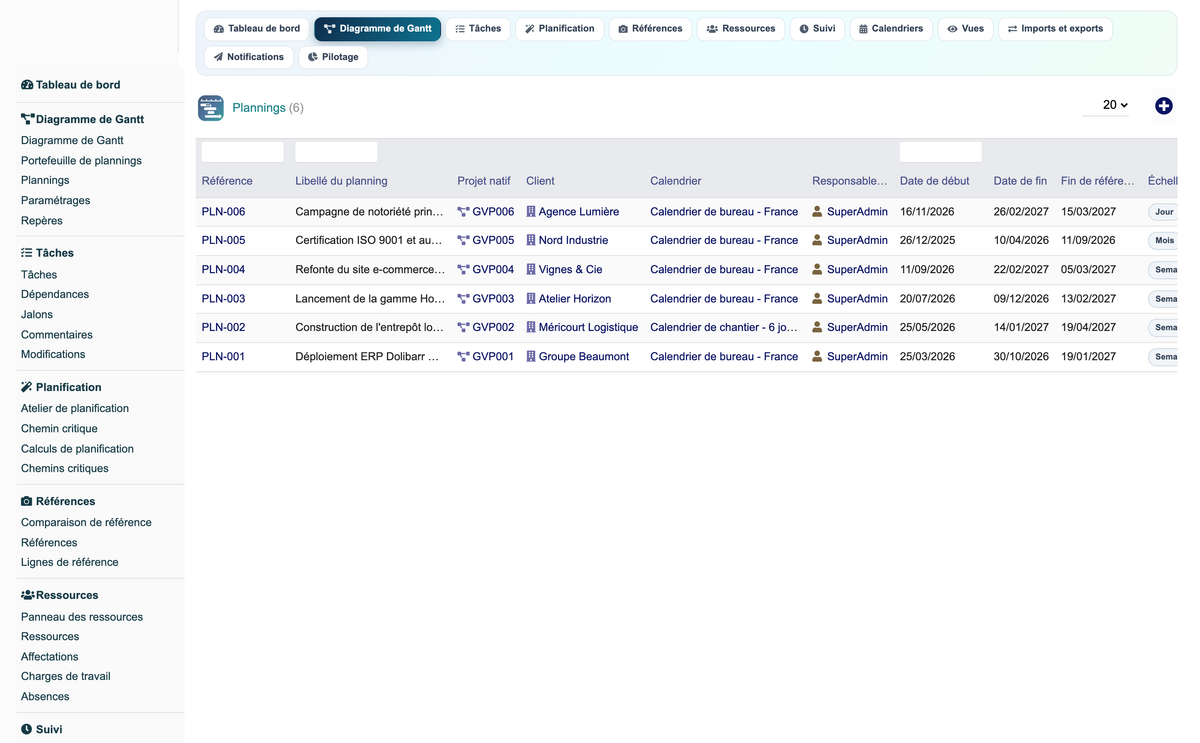The width and height of the screenshot is (1200, 743).
Task: Open the Tableau de bord top tab
Action: pyautogui.click(x=257, y=29)
